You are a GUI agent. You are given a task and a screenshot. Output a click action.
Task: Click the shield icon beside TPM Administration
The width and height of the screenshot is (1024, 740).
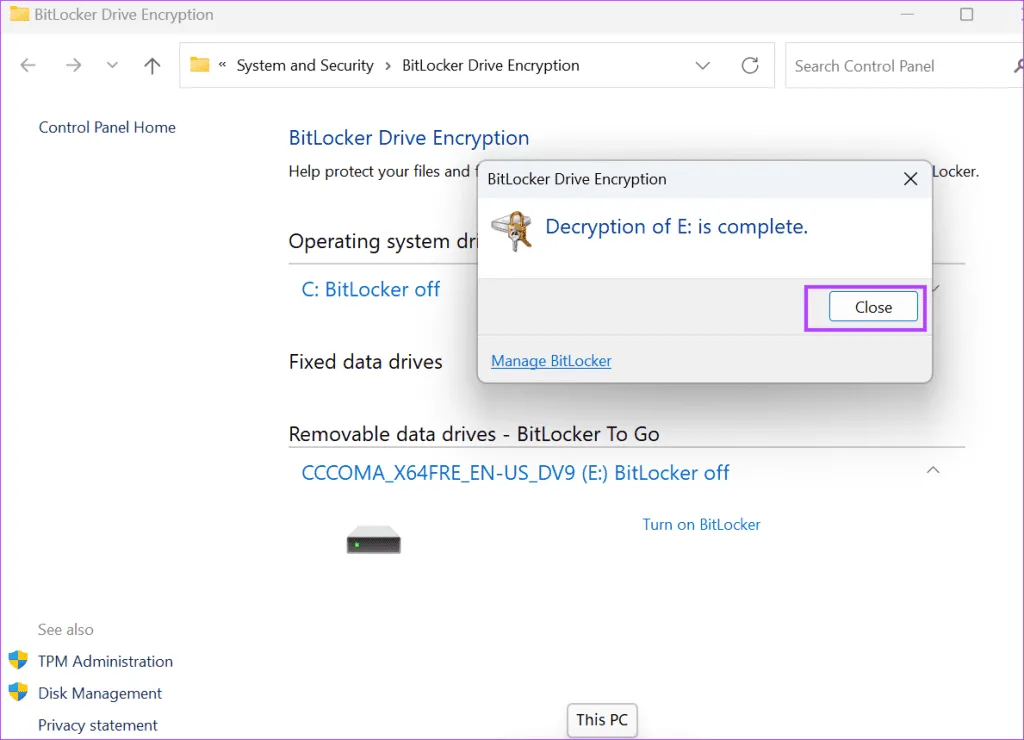pyautogui.click(x=18, y=661)
